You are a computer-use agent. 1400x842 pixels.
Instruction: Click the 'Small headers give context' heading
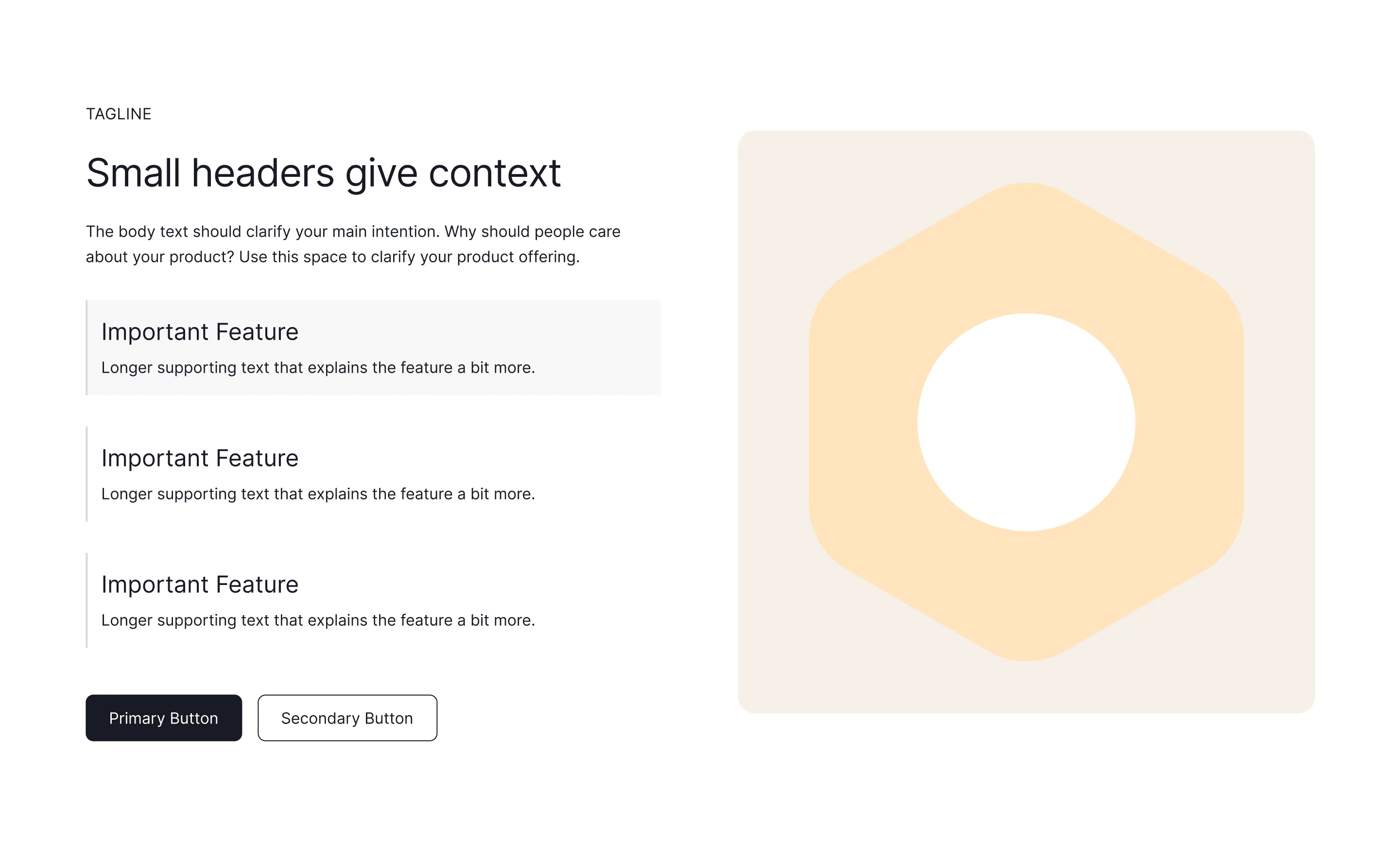(324, 173)
